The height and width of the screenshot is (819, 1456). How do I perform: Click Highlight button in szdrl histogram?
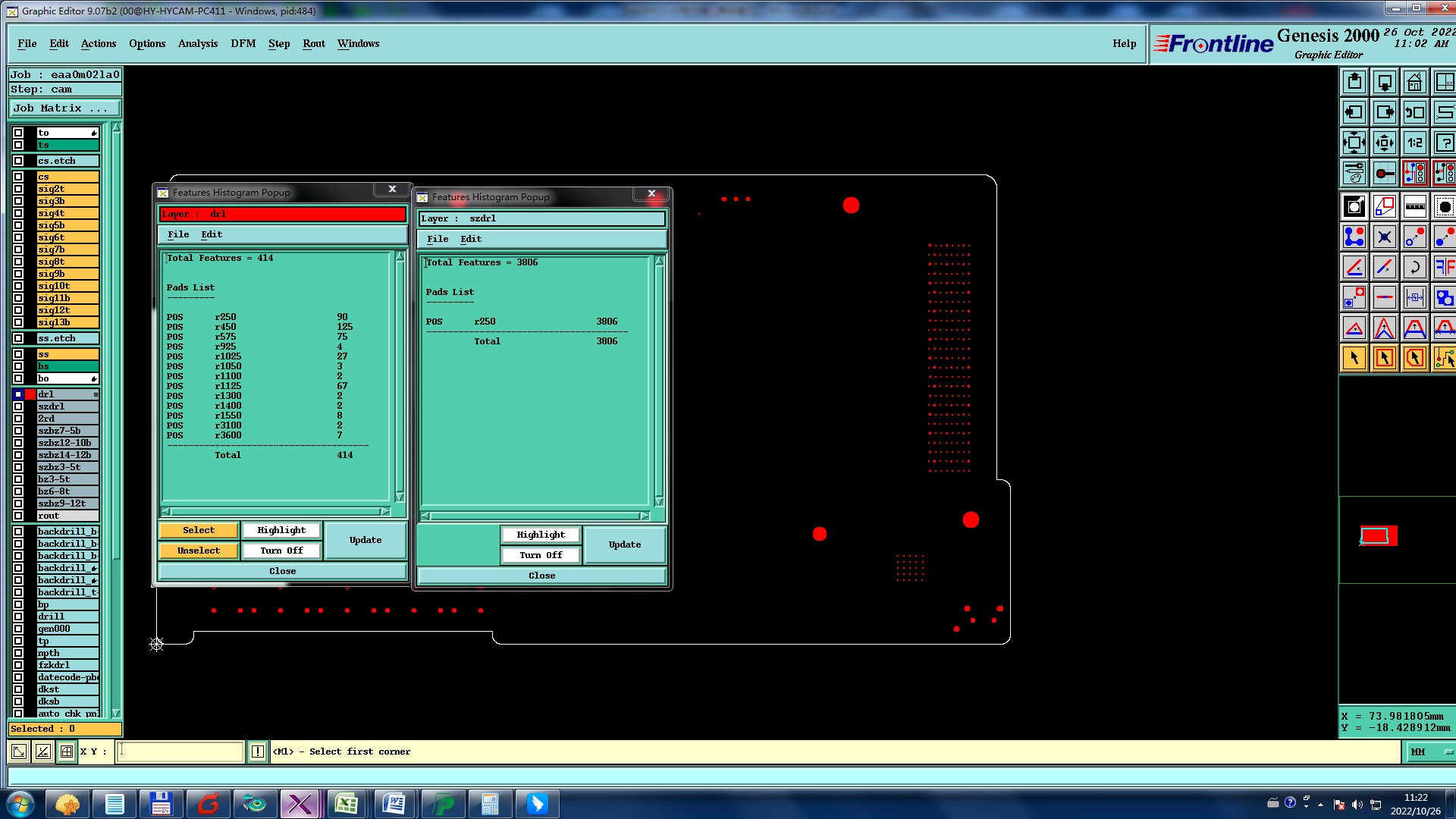click(x=541, y=535)
